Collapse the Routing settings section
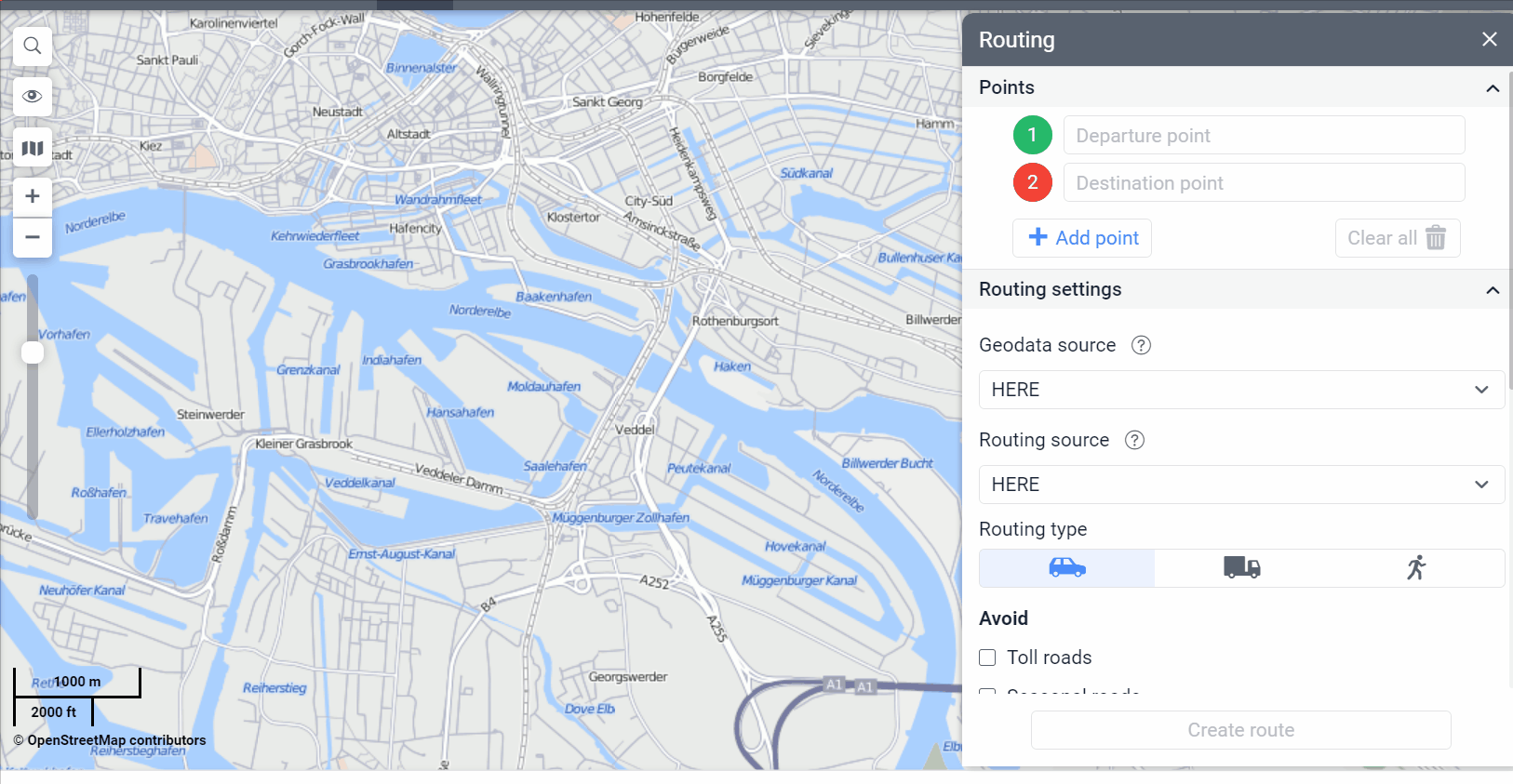This screenshot has width=1513, height=784. tap(1493, 290)
